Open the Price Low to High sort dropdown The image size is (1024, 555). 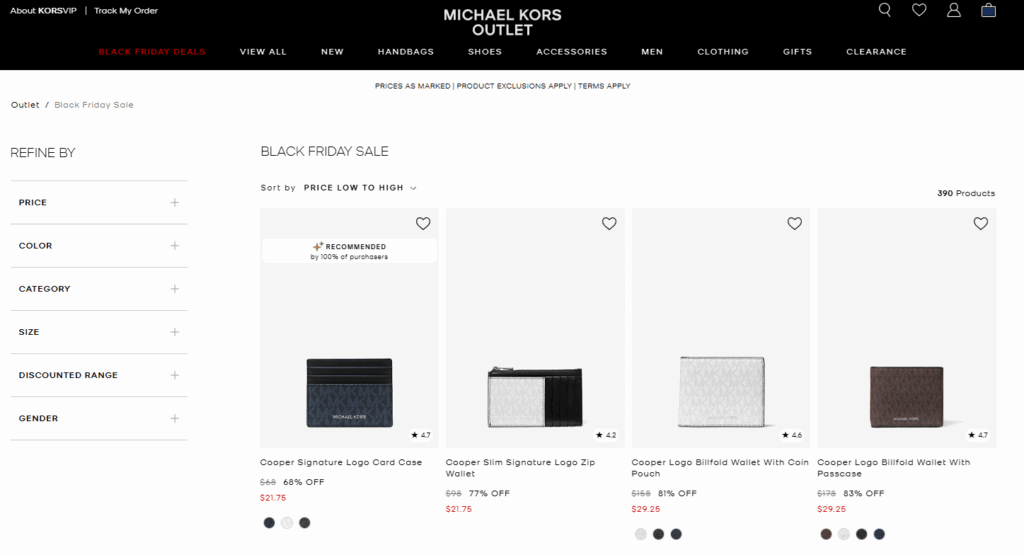click(360, 188)
